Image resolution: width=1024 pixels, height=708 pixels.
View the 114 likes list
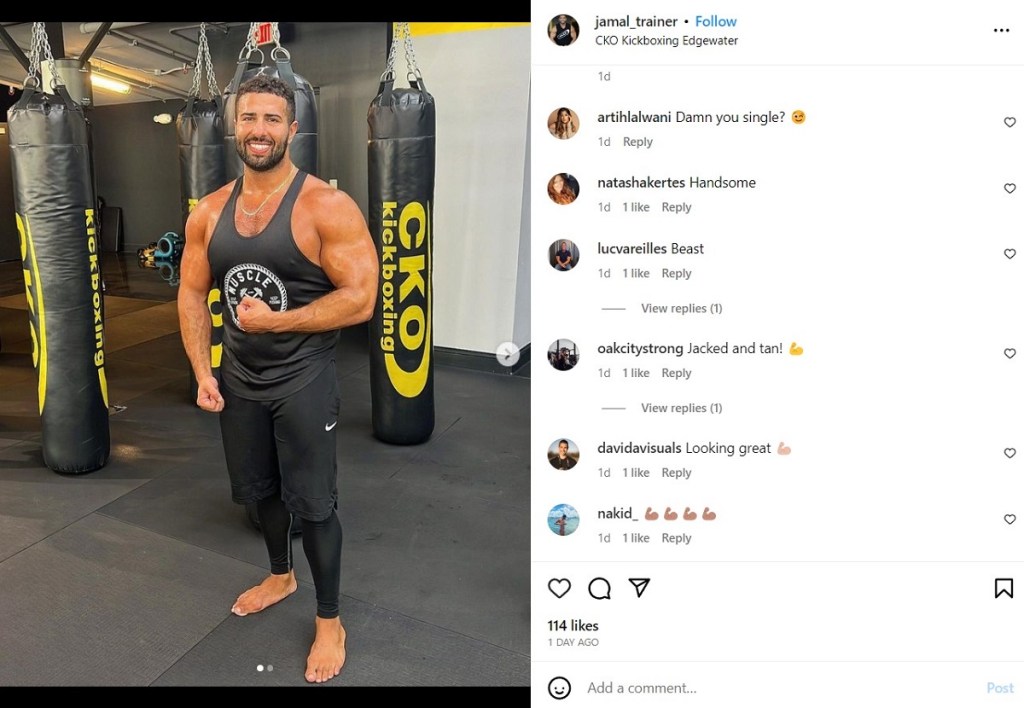[x=573, y=626]
